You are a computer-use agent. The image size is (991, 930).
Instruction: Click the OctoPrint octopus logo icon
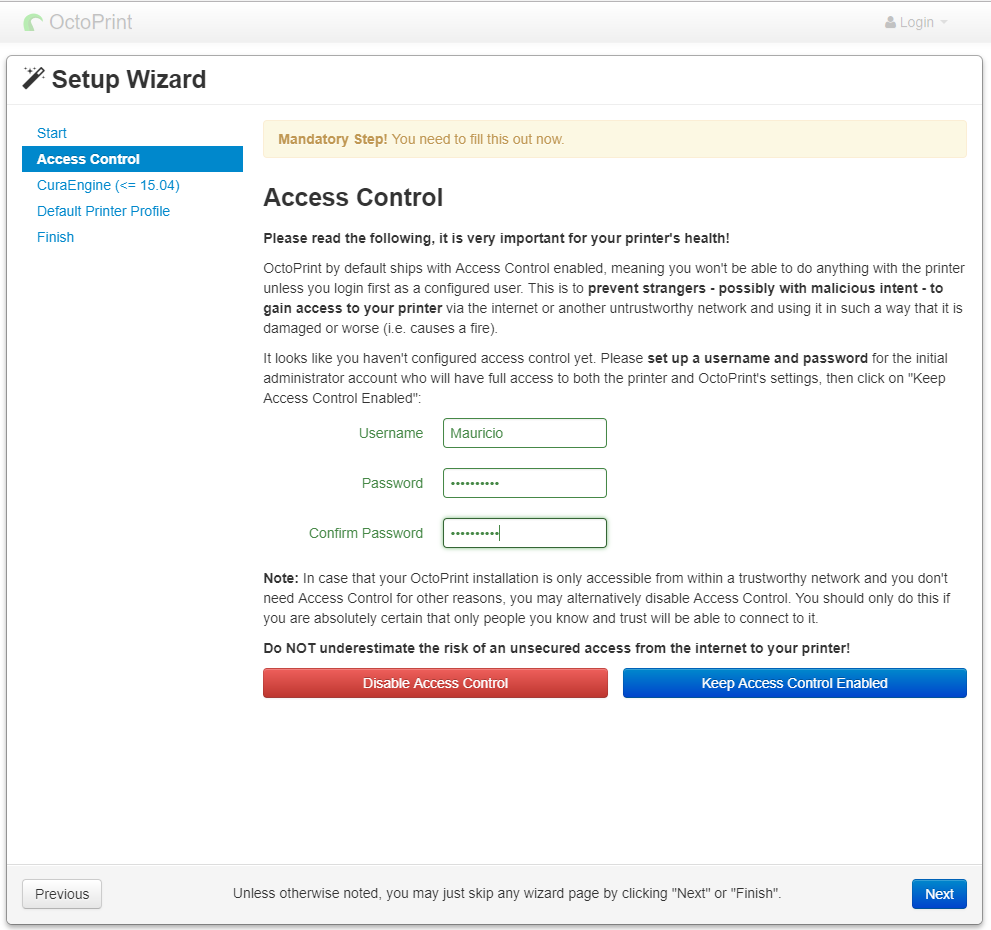coord(34,22)
